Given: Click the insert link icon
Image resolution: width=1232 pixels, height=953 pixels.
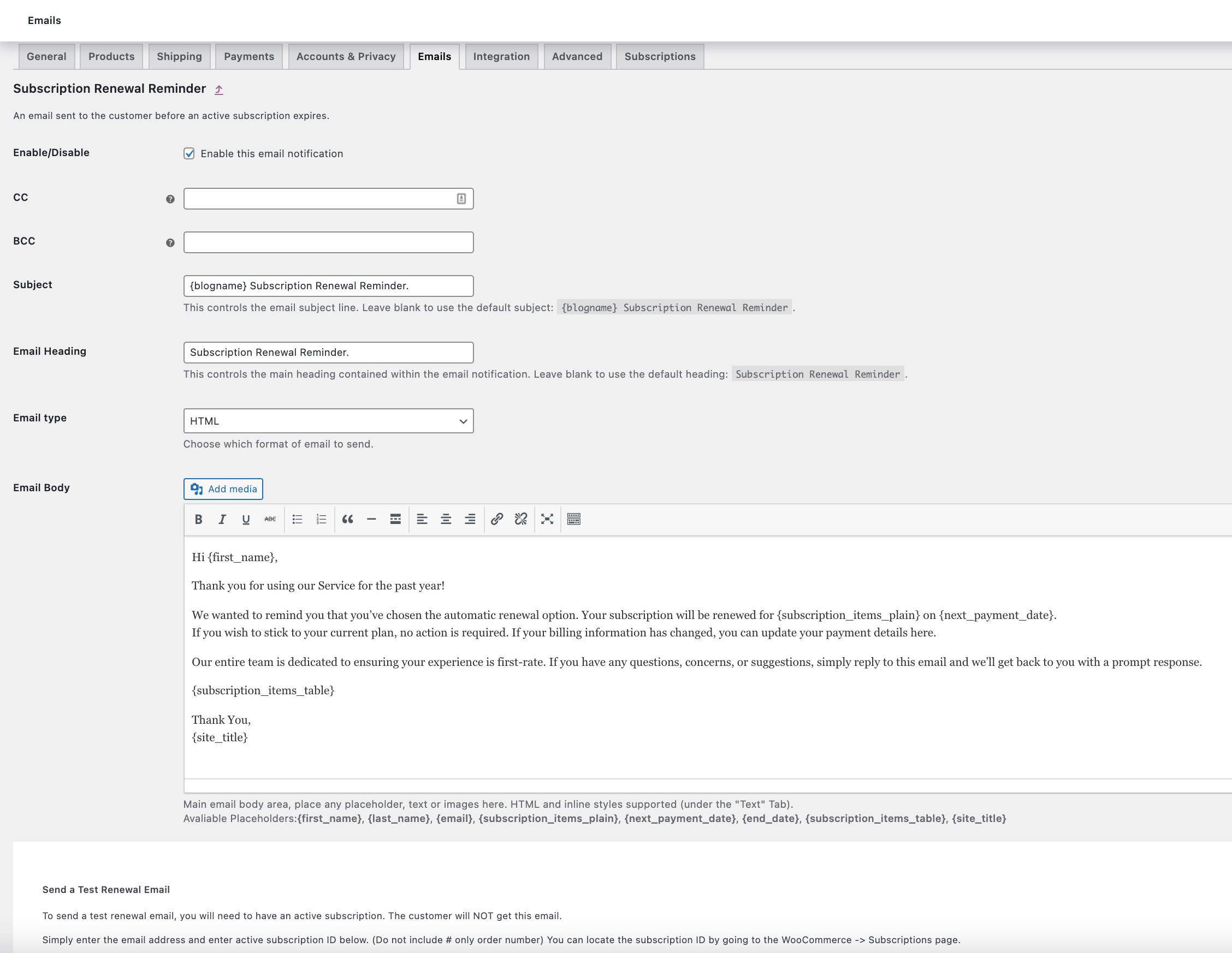Looking at the screenshot, I should (x=496, y=520).
